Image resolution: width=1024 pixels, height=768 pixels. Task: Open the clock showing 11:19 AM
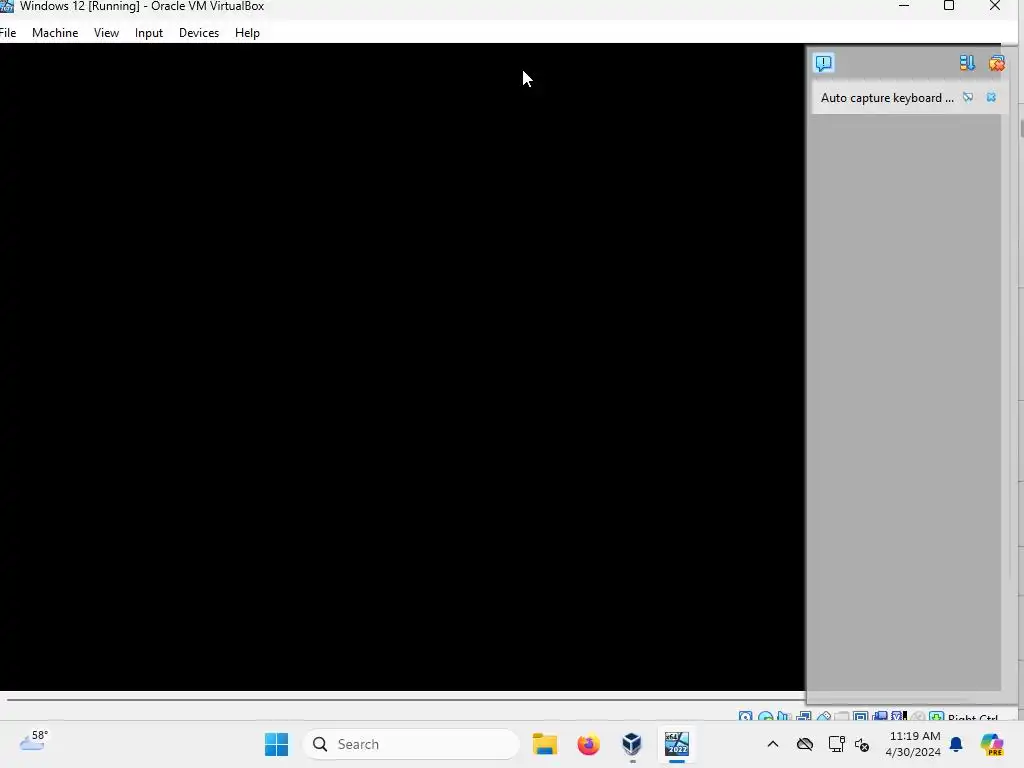click(913, 744)
